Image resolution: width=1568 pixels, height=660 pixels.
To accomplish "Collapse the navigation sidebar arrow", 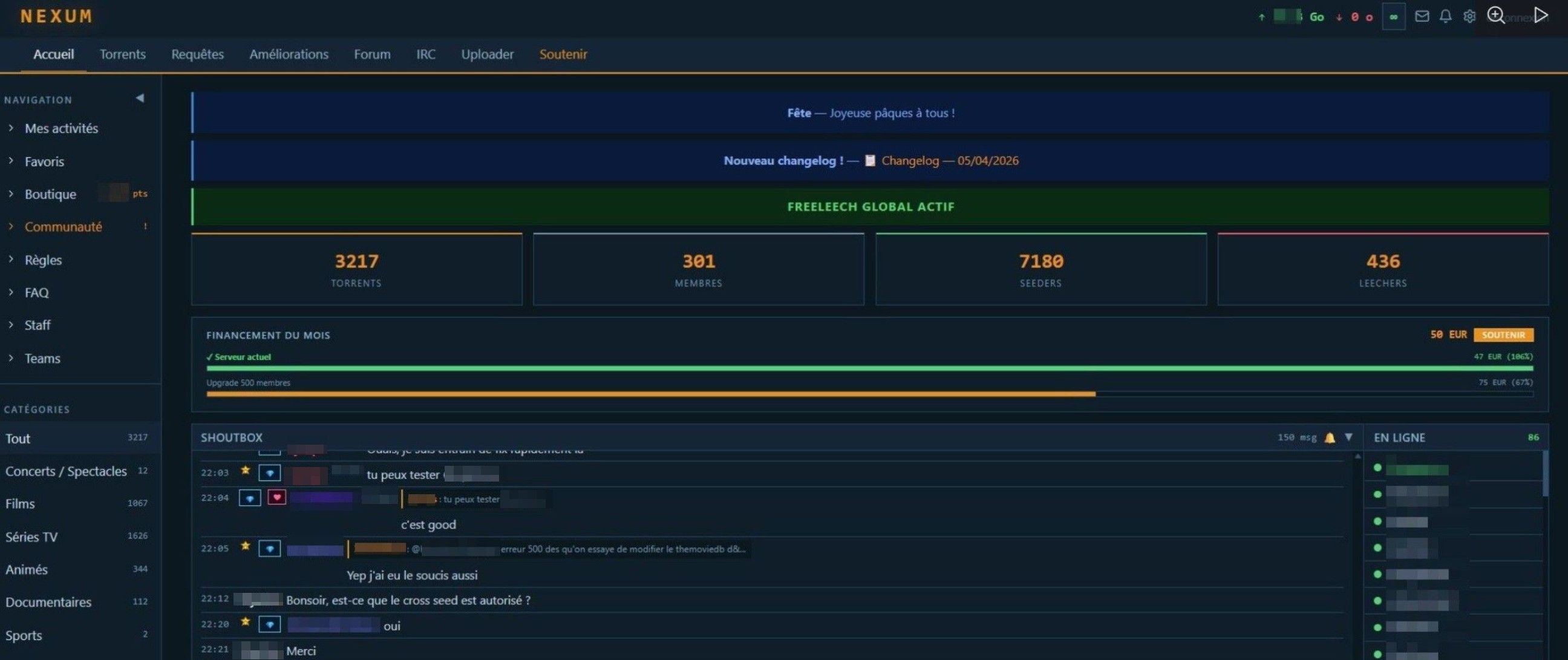I will [x=140, y=98].
